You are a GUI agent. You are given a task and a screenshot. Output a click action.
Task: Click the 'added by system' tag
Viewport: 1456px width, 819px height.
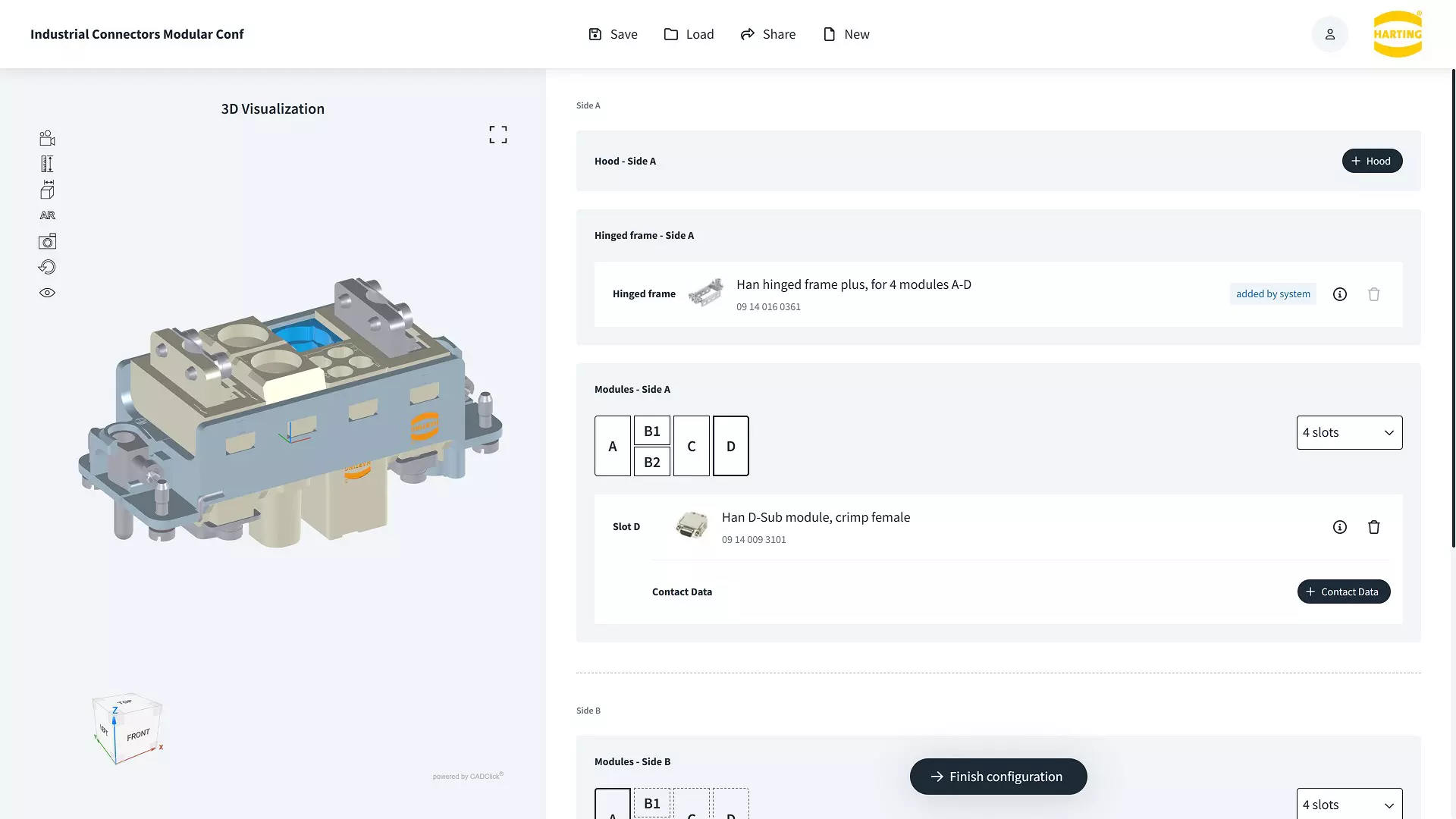[1273, 294]
